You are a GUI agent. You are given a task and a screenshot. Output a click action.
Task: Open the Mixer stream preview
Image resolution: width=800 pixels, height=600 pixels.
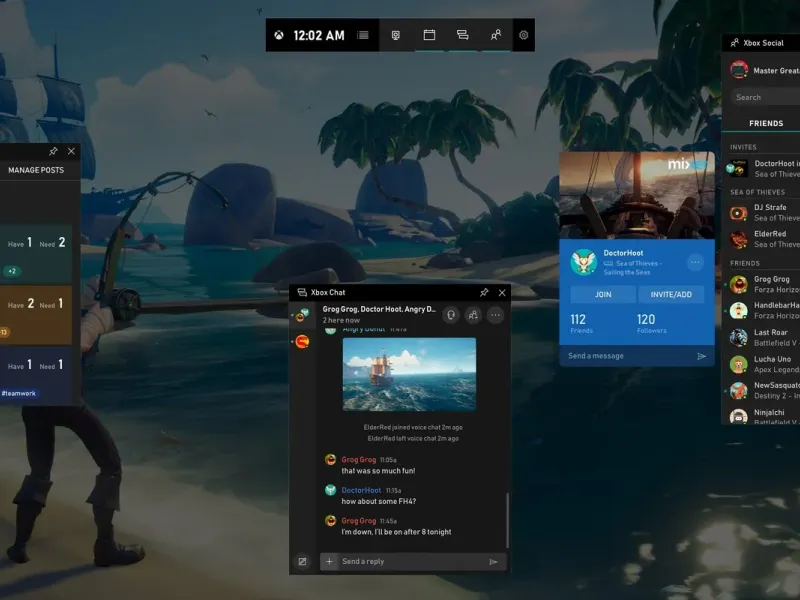pyautogui.click(x=637, y=195)
